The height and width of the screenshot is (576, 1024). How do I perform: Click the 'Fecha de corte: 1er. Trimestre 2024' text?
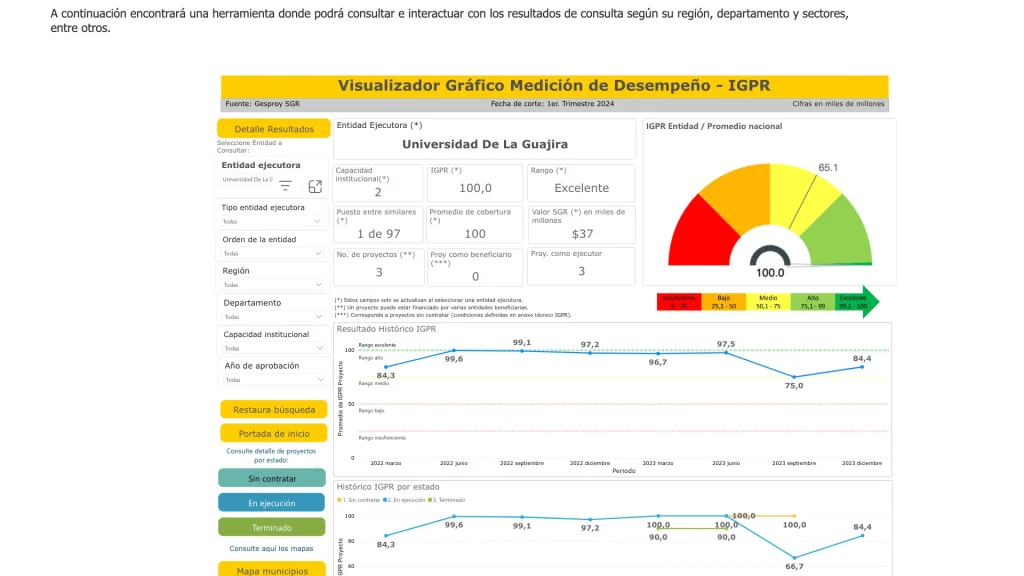coord(552,104)
